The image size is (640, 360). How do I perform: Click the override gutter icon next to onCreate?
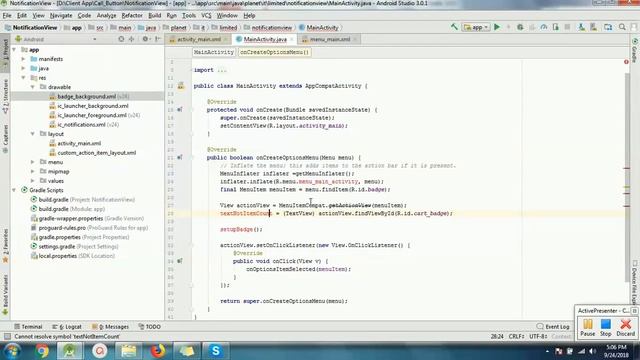pyautogui.click(x=180, y=110)
